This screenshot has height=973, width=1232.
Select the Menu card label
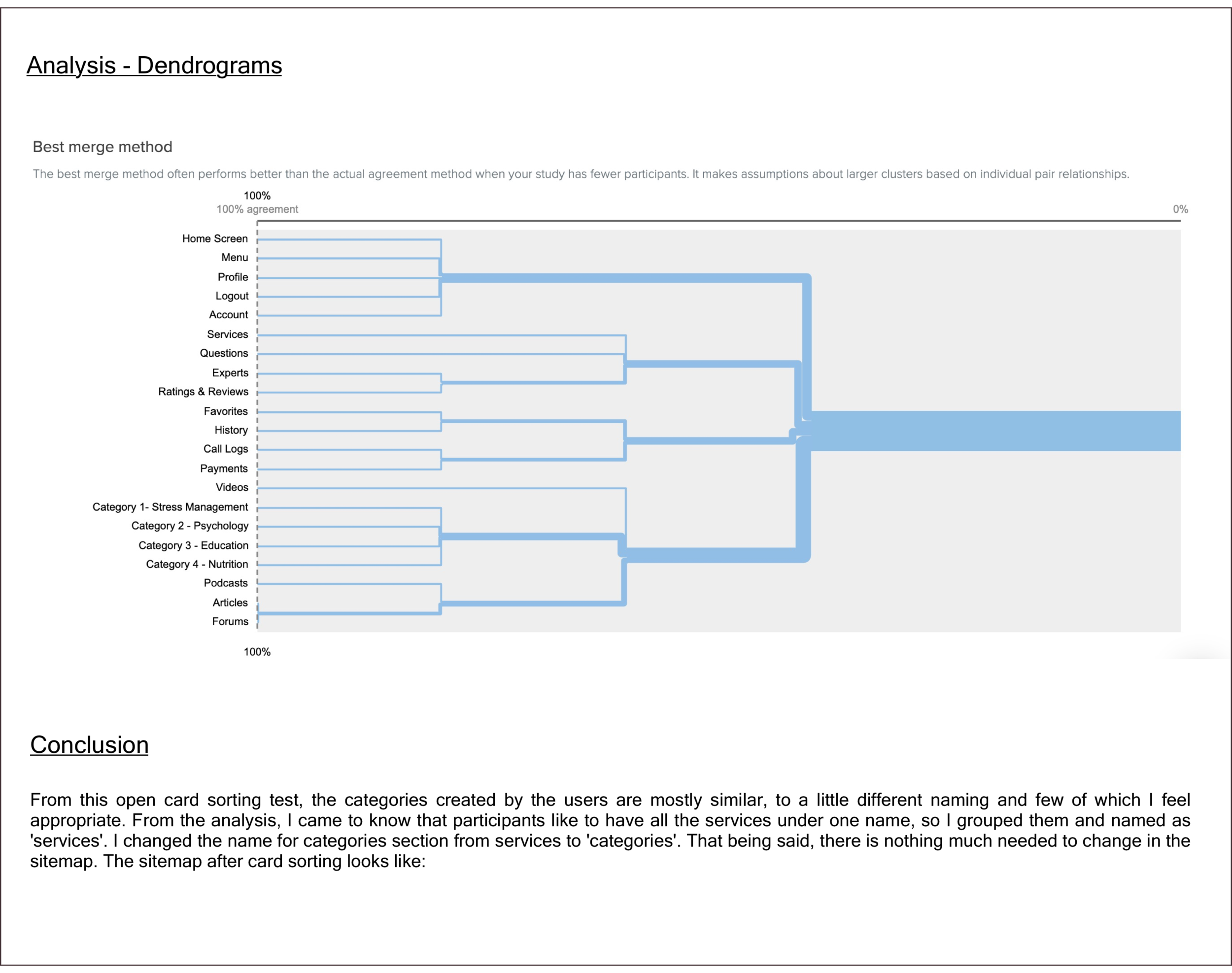(x=234, y=258)
